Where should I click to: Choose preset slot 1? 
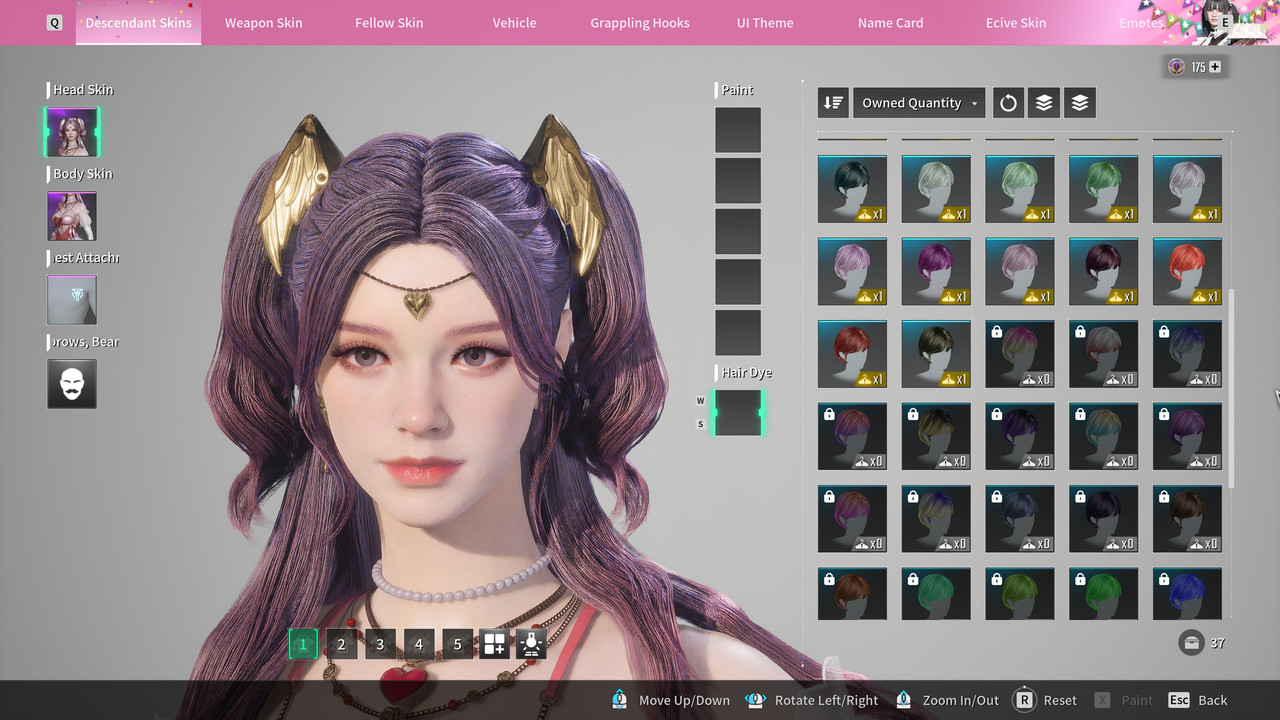point(303,644)
